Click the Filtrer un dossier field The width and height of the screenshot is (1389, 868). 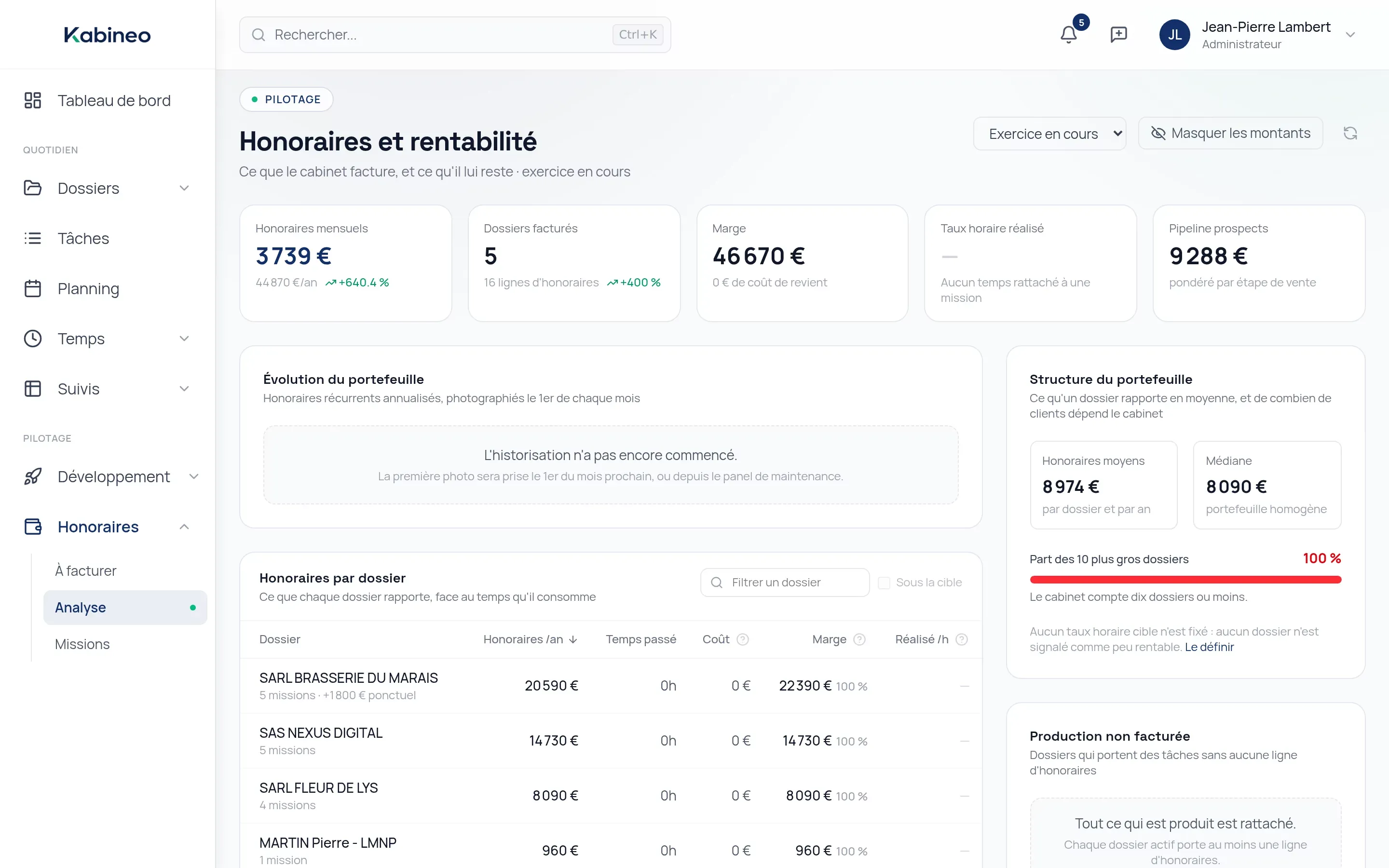(785, 583)
